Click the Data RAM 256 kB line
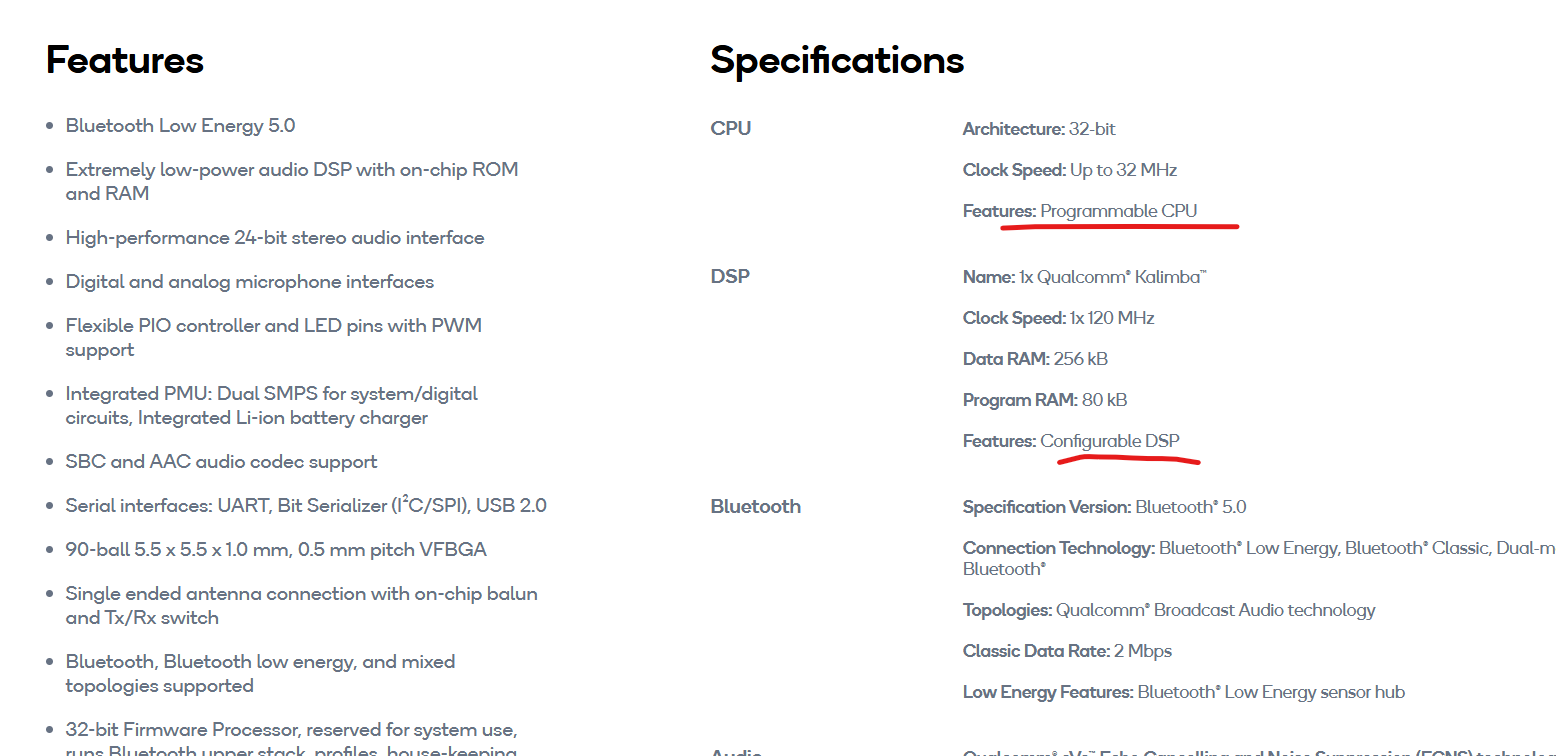This screenshot has height=756, width=1556. click(1034, 359)
